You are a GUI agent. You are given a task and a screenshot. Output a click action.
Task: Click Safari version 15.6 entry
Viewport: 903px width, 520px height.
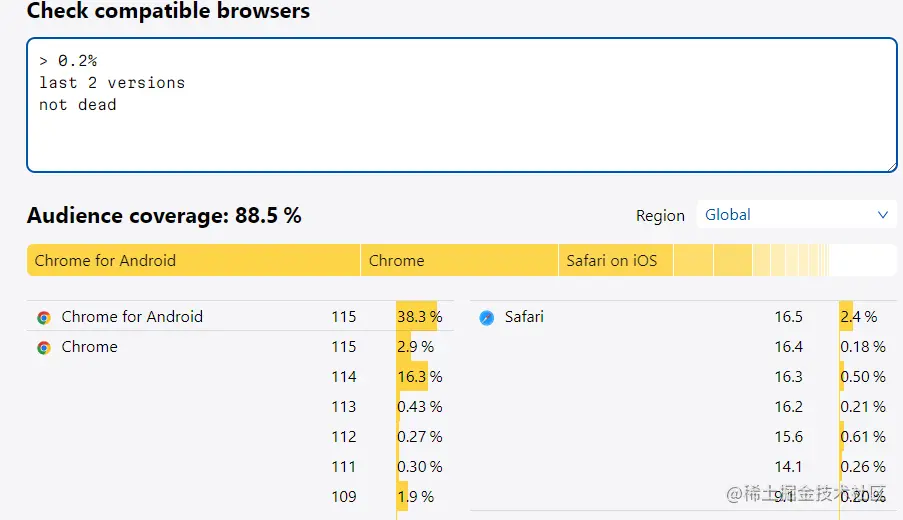(x=788, y=437)
